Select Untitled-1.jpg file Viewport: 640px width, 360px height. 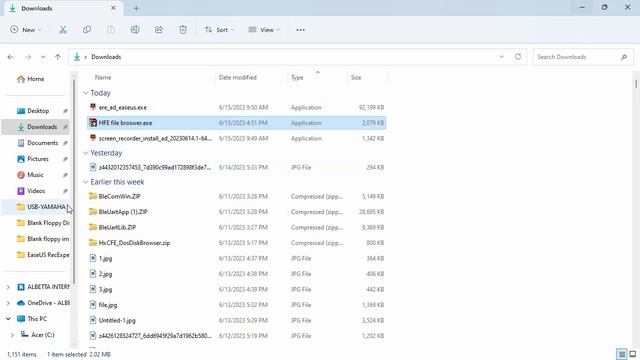pos(236,320)
